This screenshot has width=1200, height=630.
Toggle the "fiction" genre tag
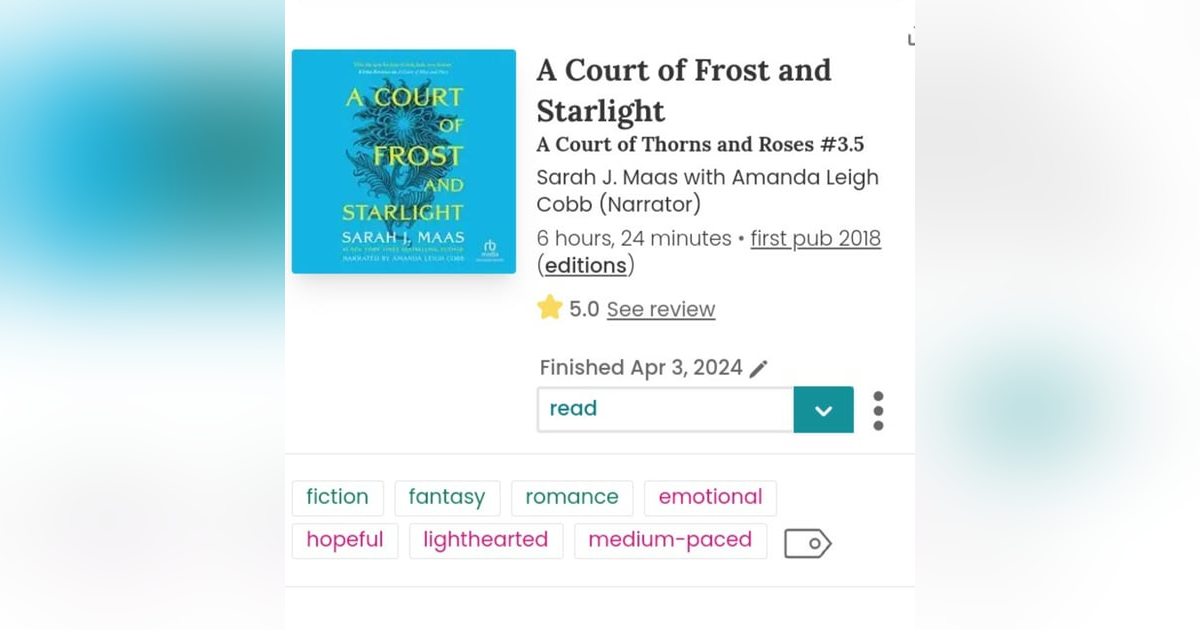coord(337,497)
